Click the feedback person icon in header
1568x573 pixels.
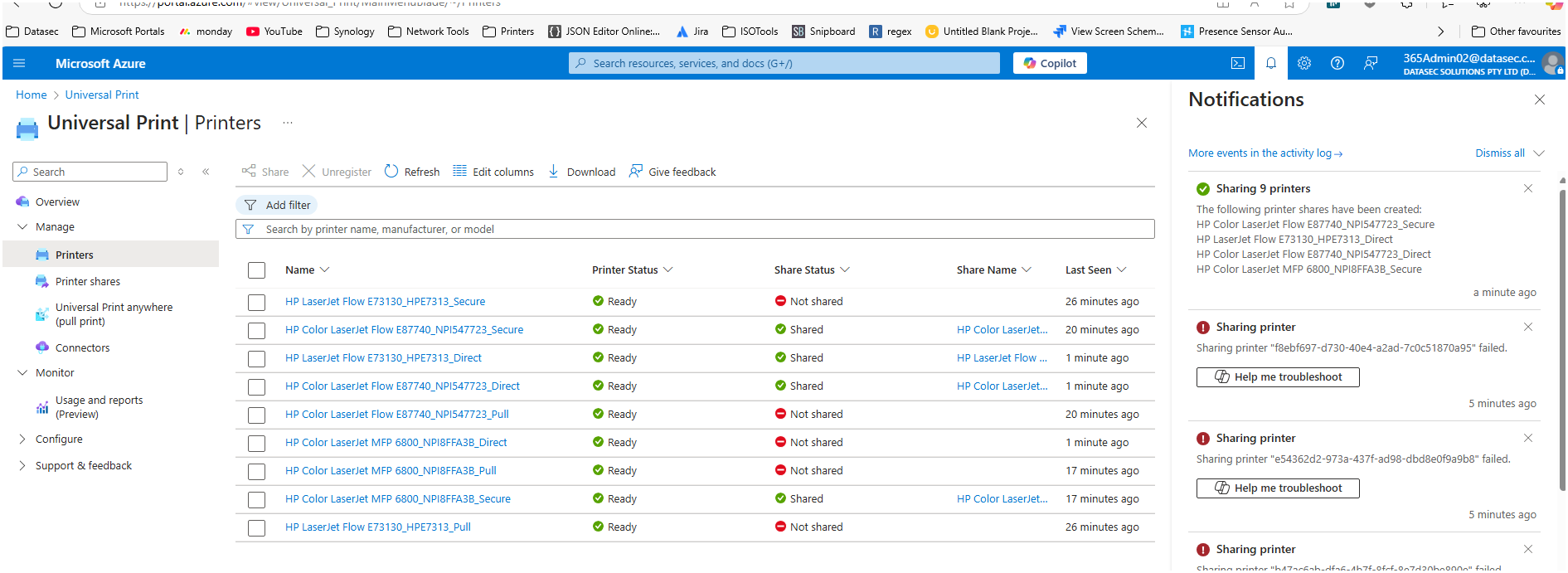[1371, 63]
